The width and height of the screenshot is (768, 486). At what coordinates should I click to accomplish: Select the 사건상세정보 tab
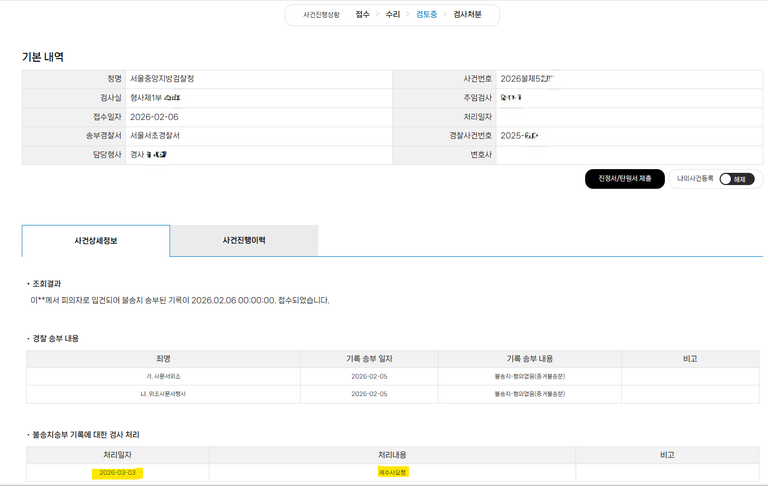[96, 241]
